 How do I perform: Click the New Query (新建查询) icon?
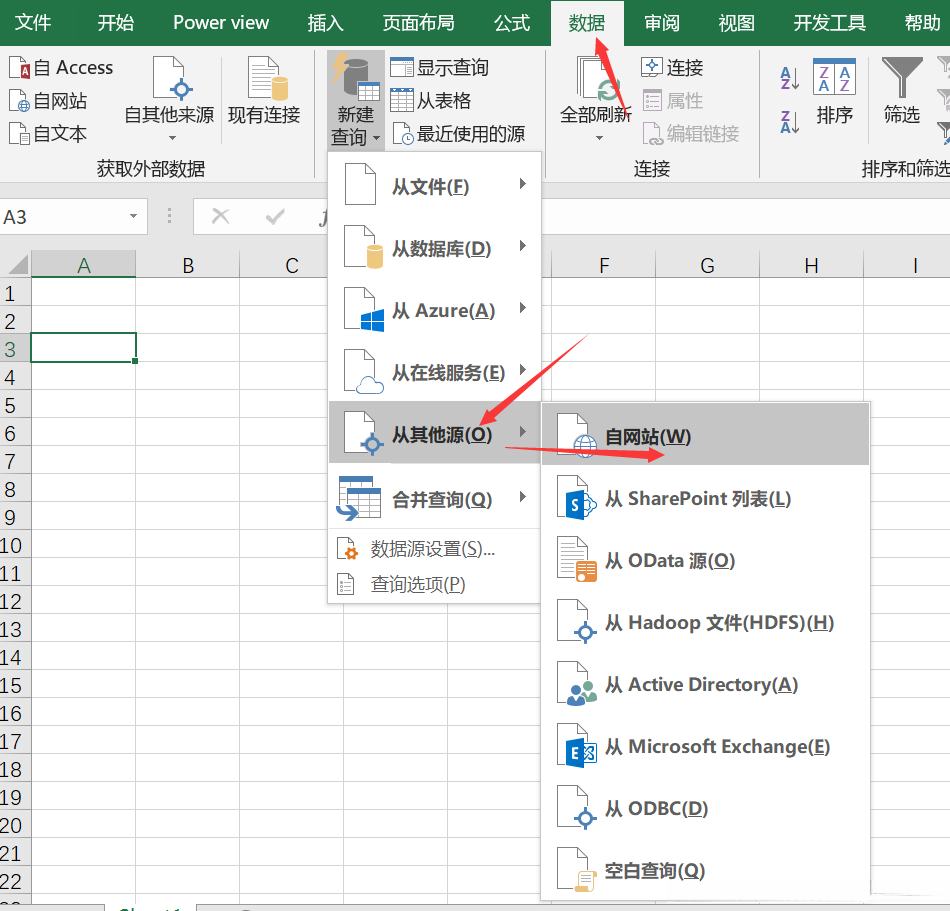(x=356, y=78)
